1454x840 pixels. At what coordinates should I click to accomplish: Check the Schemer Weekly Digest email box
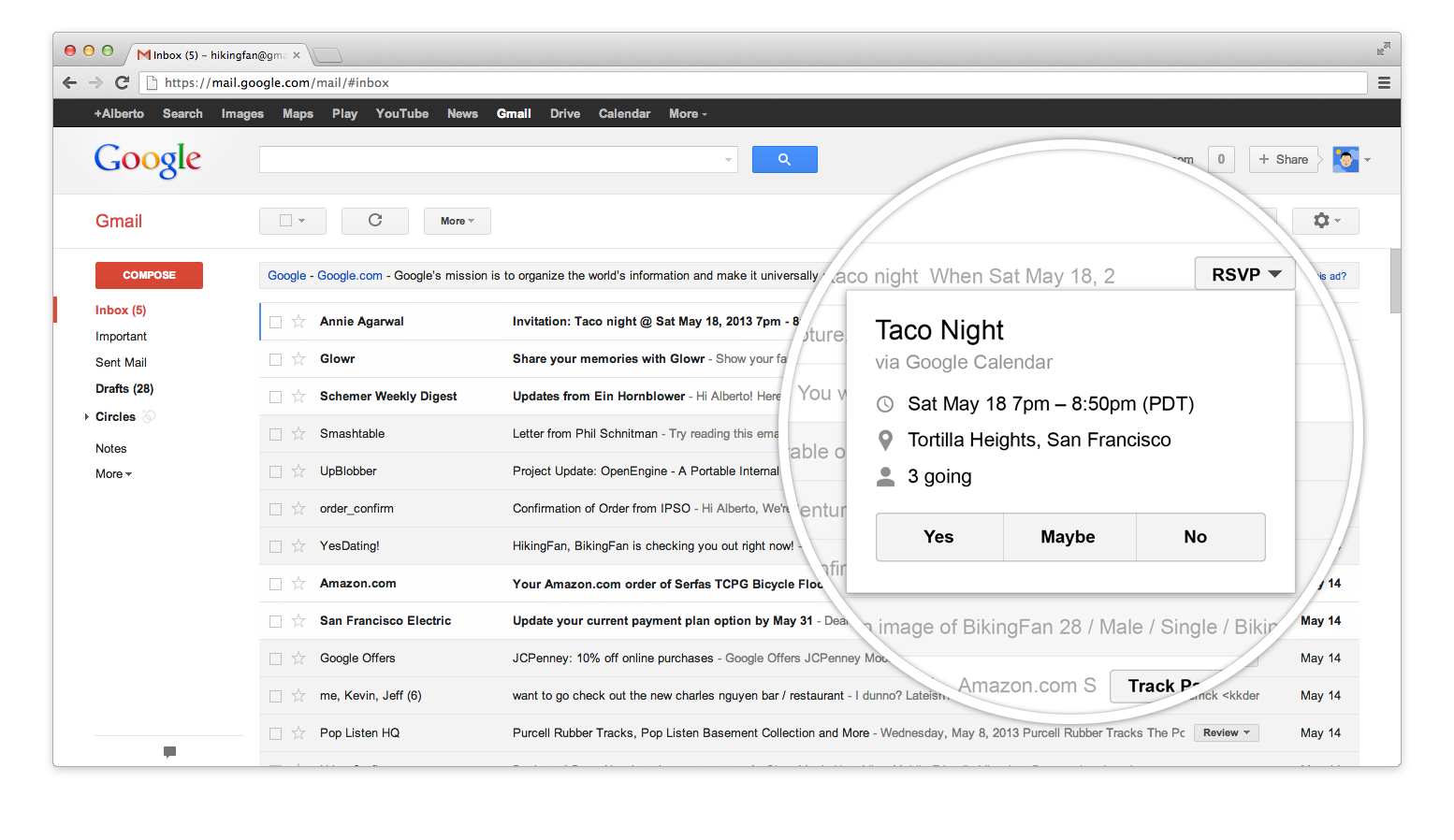point(275,397)
